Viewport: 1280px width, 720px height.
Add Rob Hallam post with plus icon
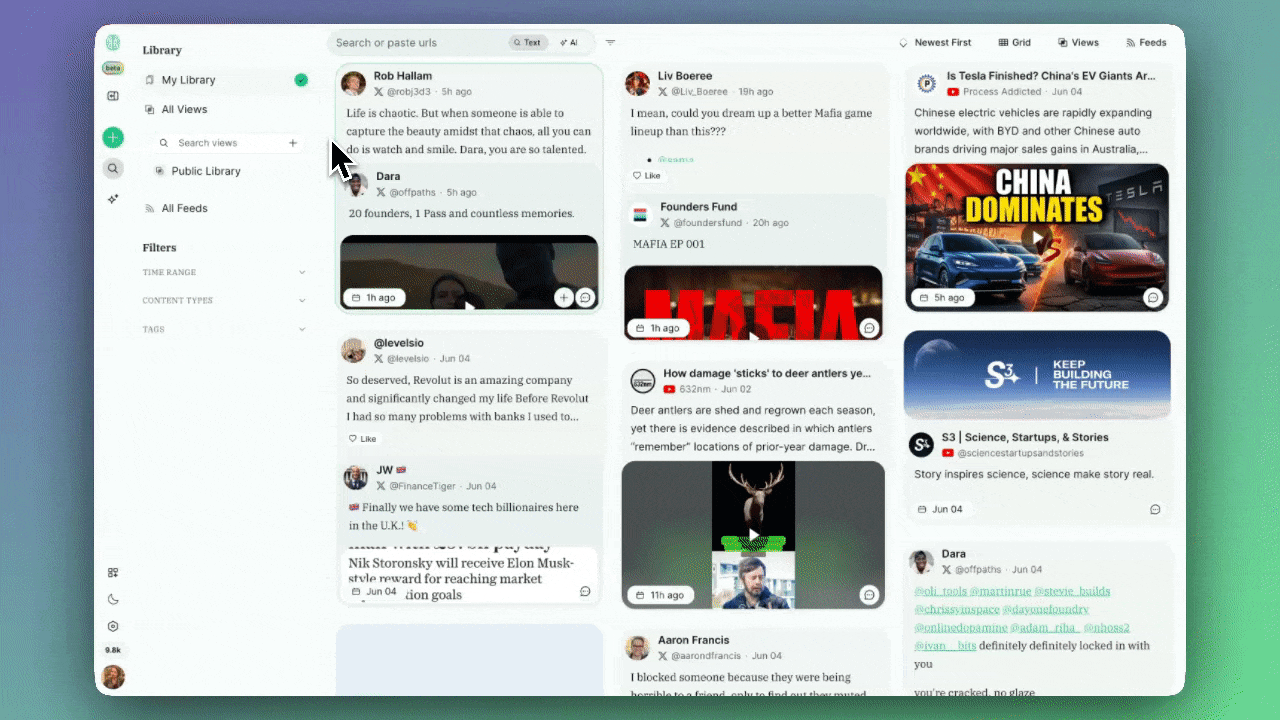[x=564, y=297]
